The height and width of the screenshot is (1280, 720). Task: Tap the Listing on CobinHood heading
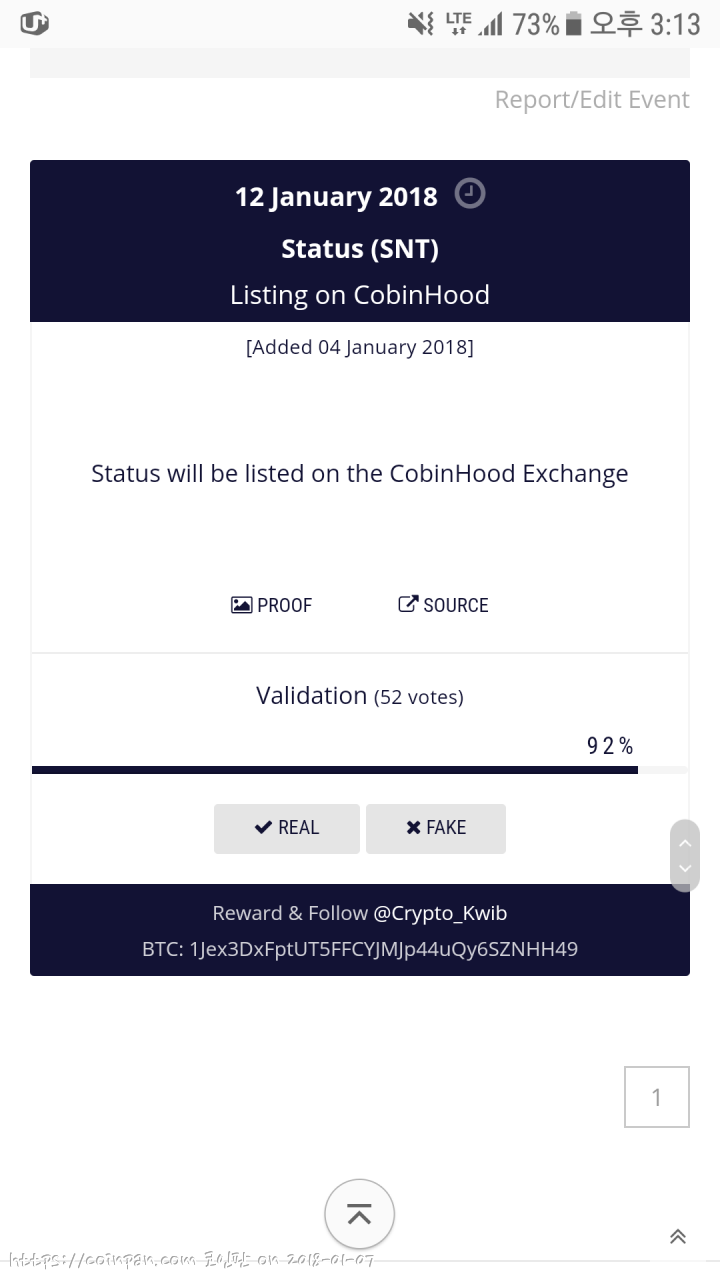pos(360,295)
